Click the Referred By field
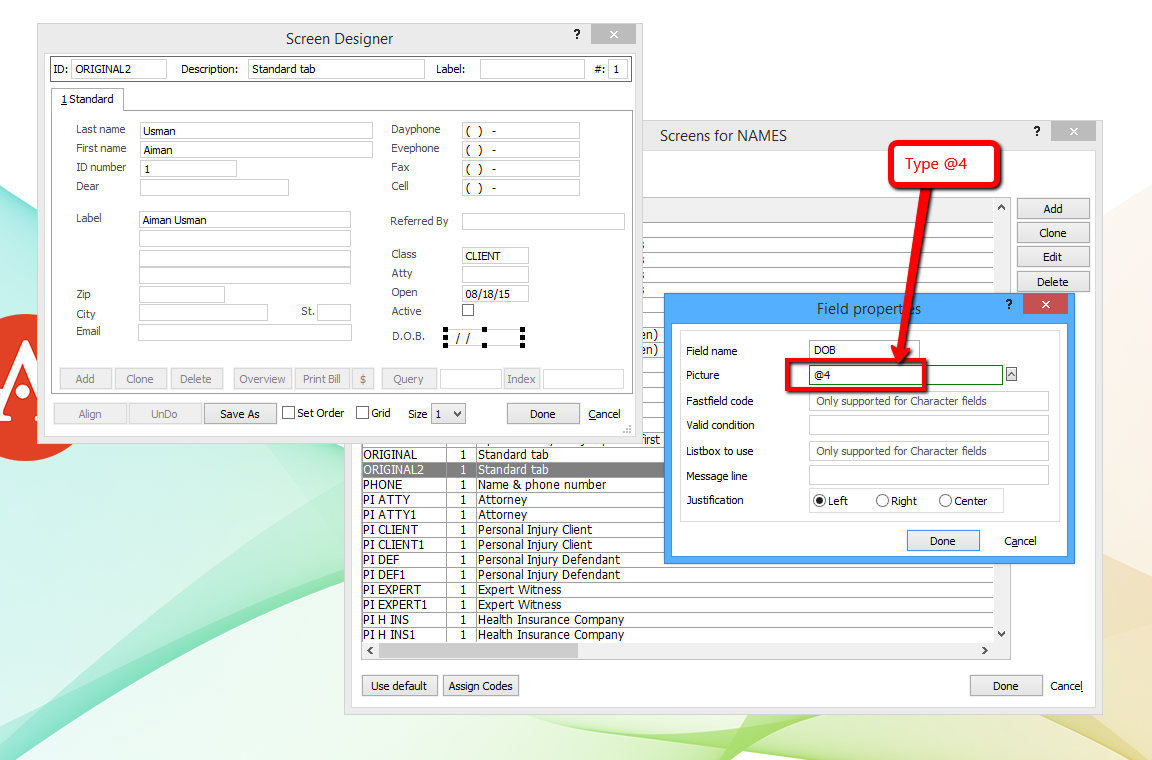The image size is (1152, 760). (543, 221)
